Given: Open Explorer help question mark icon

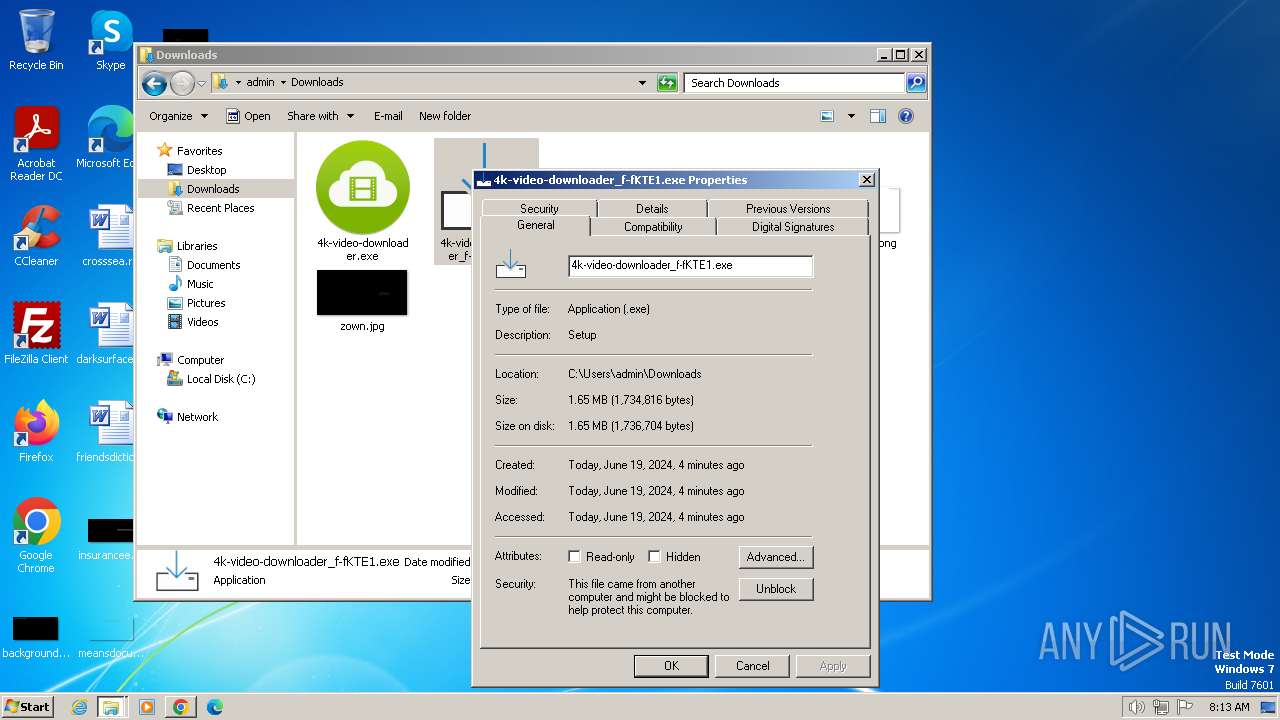Looking at the screenshot, I should 906,116.
